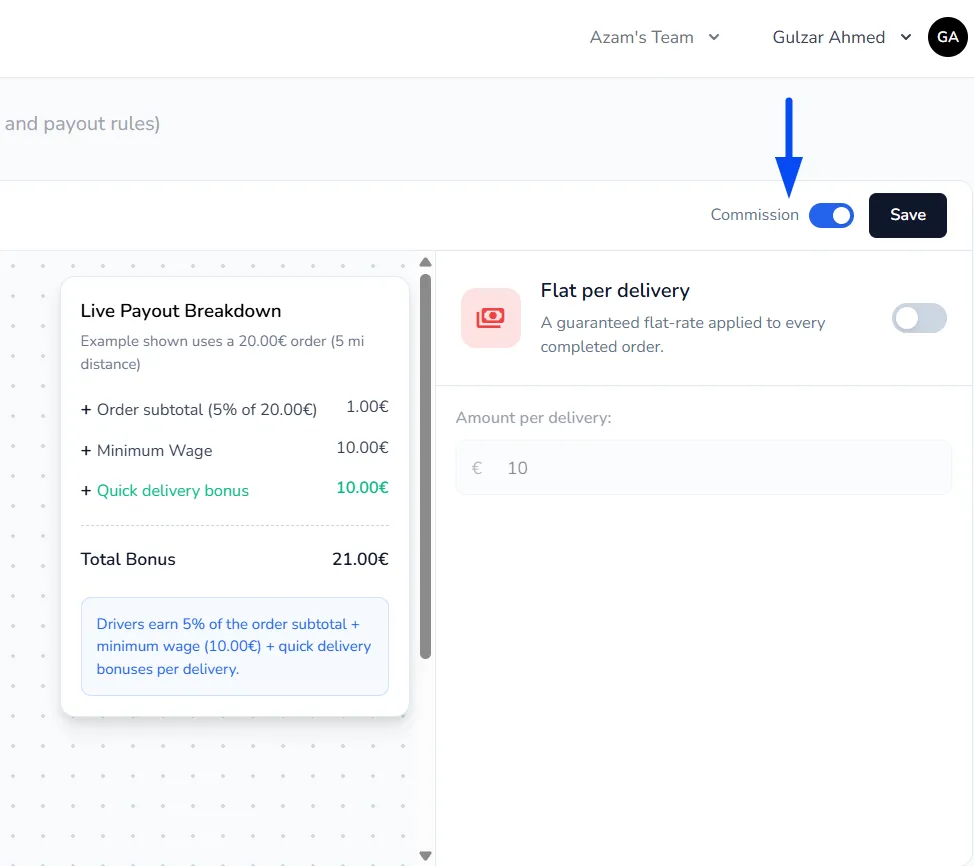Save the commission settings

click(x=908, y=216)
